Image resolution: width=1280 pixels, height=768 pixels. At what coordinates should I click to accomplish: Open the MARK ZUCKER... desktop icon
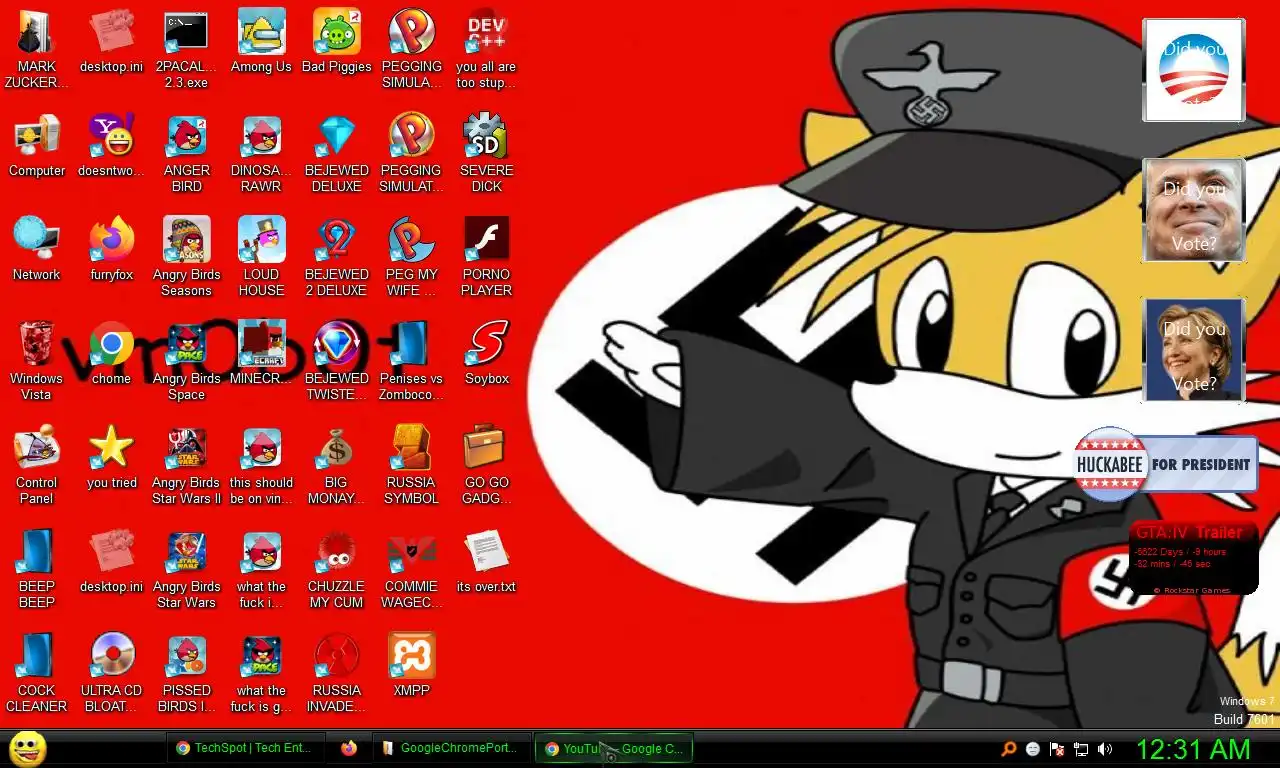pyautogui.click(x=37, y=50)
